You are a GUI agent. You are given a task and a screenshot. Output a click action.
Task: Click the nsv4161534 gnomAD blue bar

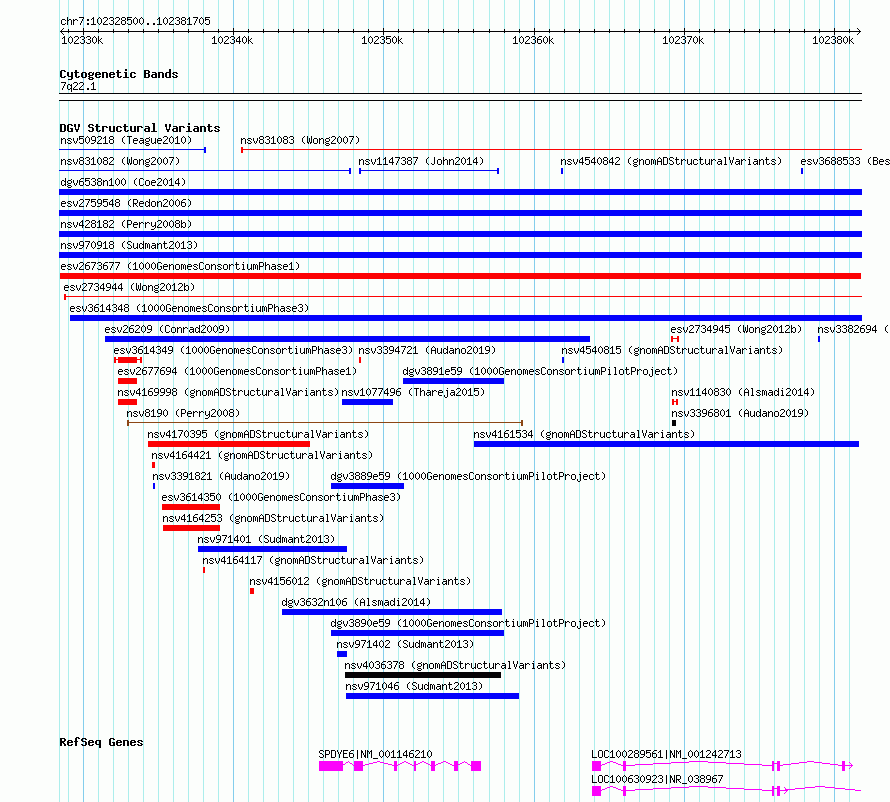(x=666, y=444)
